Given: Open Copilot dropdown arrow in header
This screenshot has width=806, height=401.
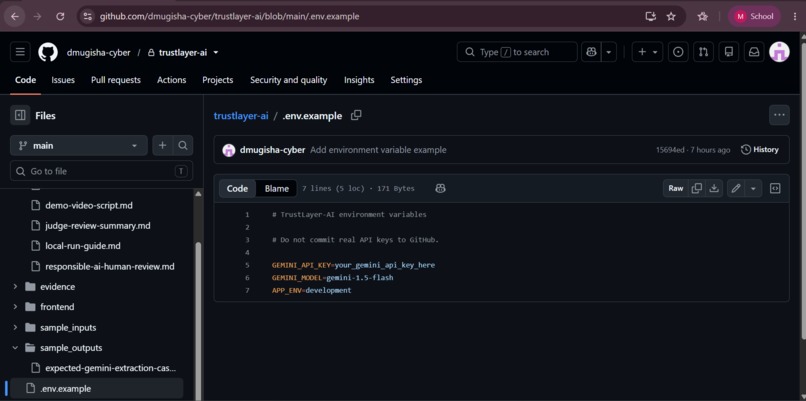Looking at the screenshot, I should coord(609,52).
